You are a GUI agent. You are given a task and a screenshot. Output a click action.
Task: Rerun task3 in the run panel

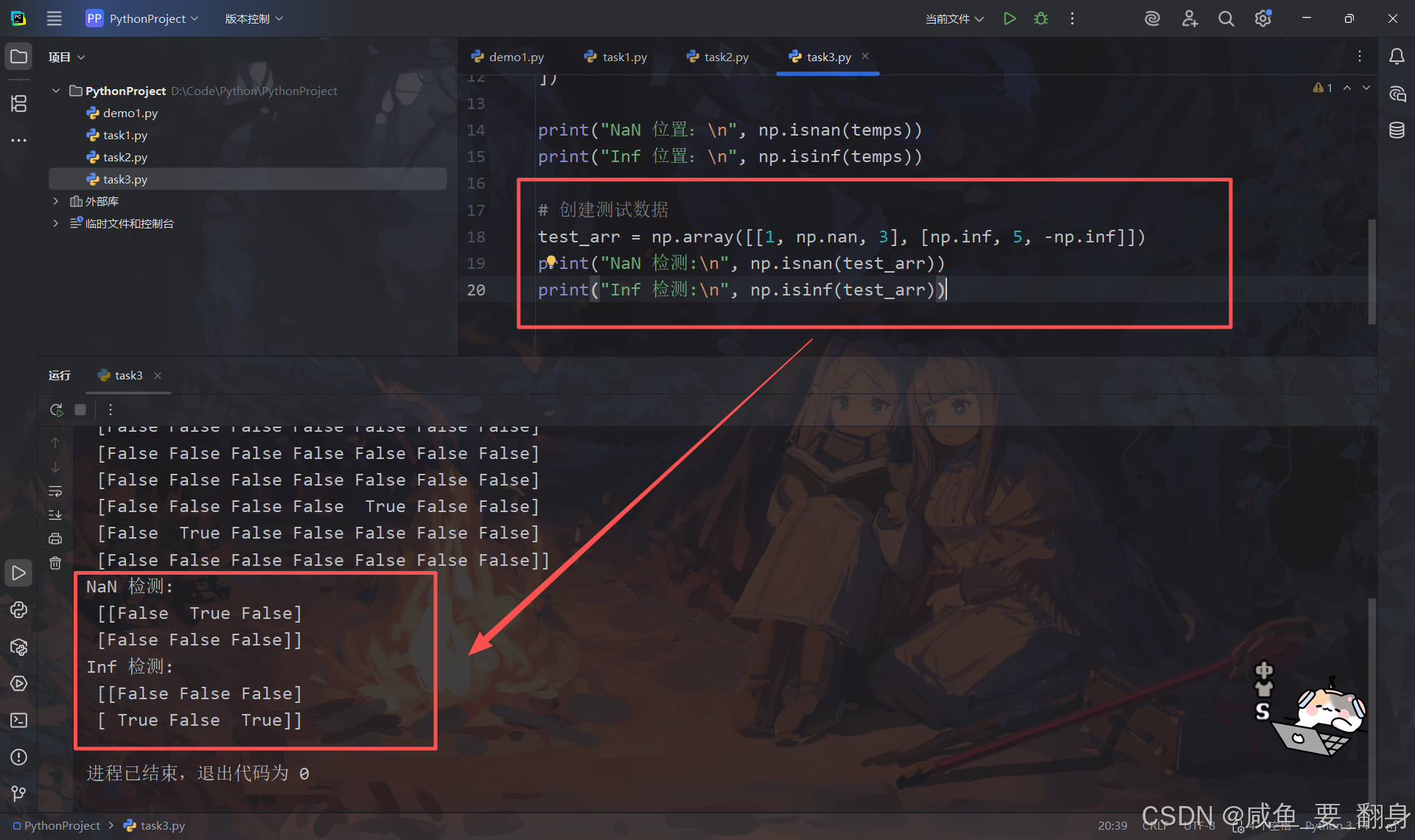point(56,410)
